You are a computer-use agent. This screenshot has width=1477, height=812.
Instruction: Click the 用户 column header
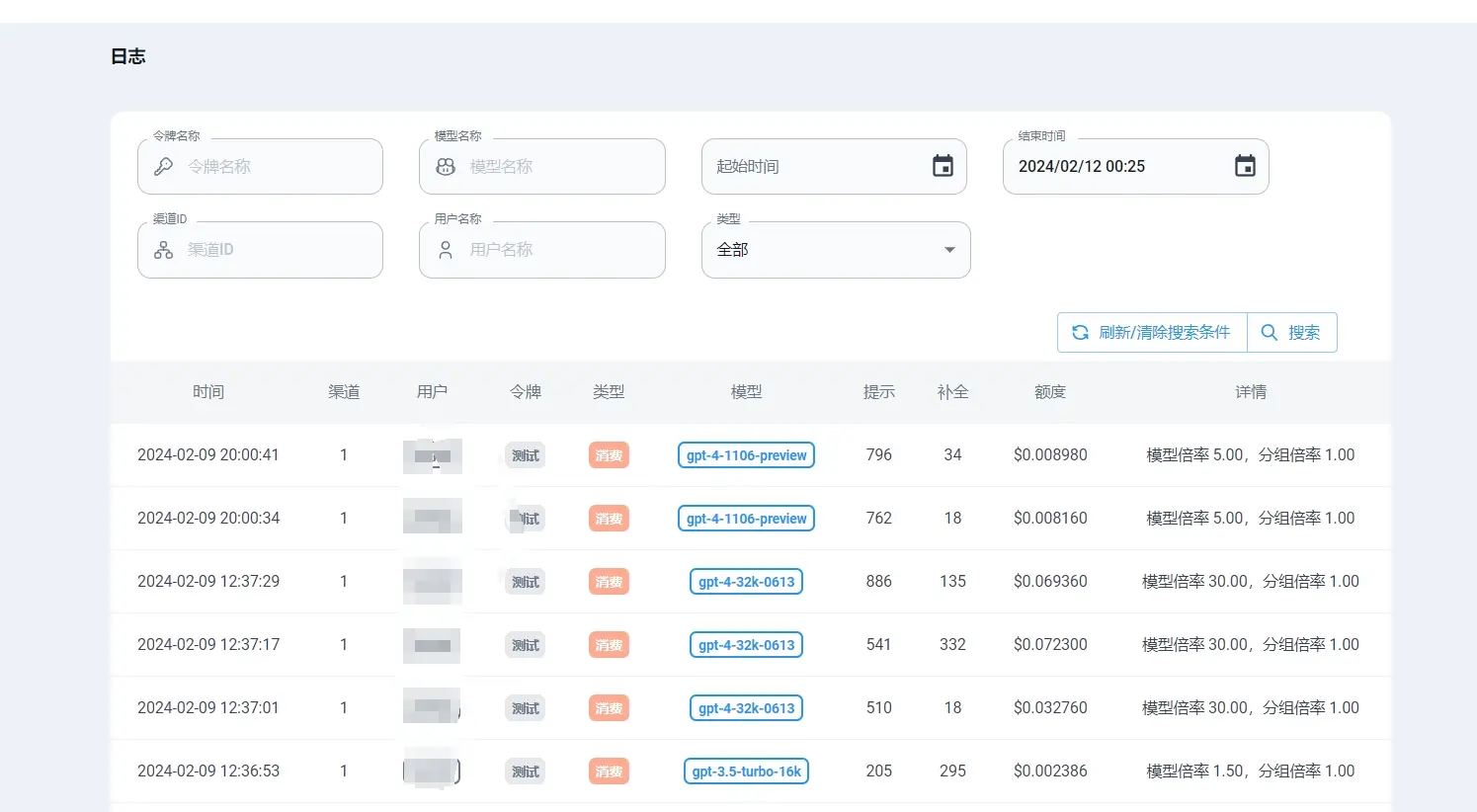click(432, 392)
